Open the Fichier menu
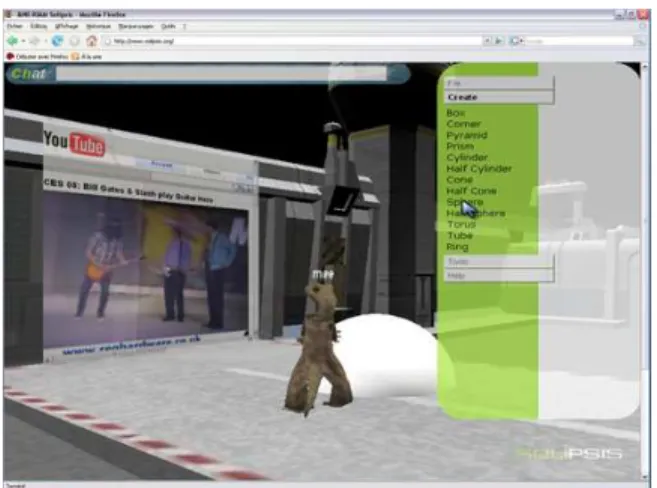 [x=14, y=26]
